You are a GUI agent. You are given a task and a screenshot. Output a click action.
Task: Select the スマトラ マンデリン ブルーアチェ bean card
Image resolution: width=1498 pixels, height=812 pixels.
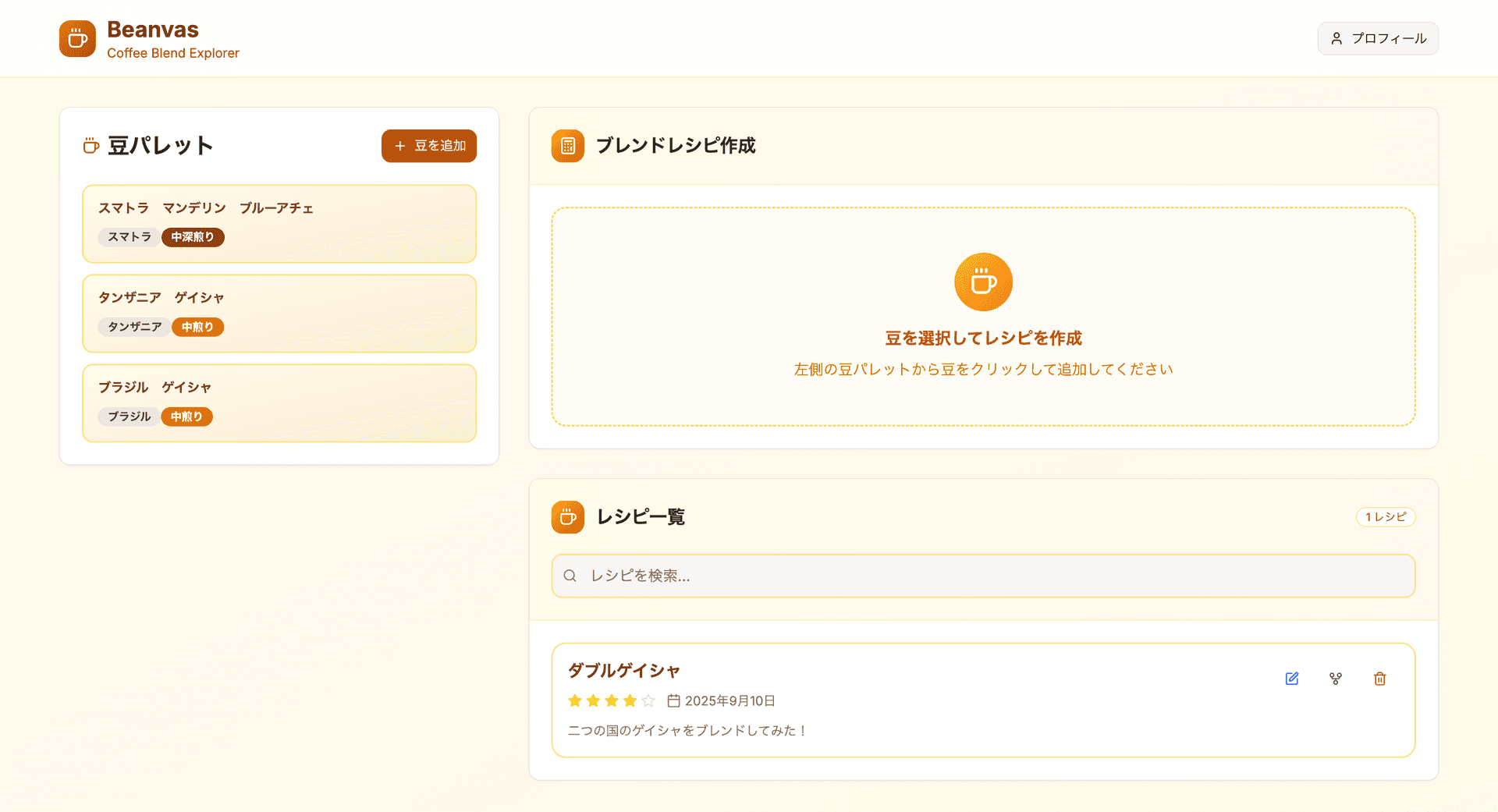click(279, 224)
